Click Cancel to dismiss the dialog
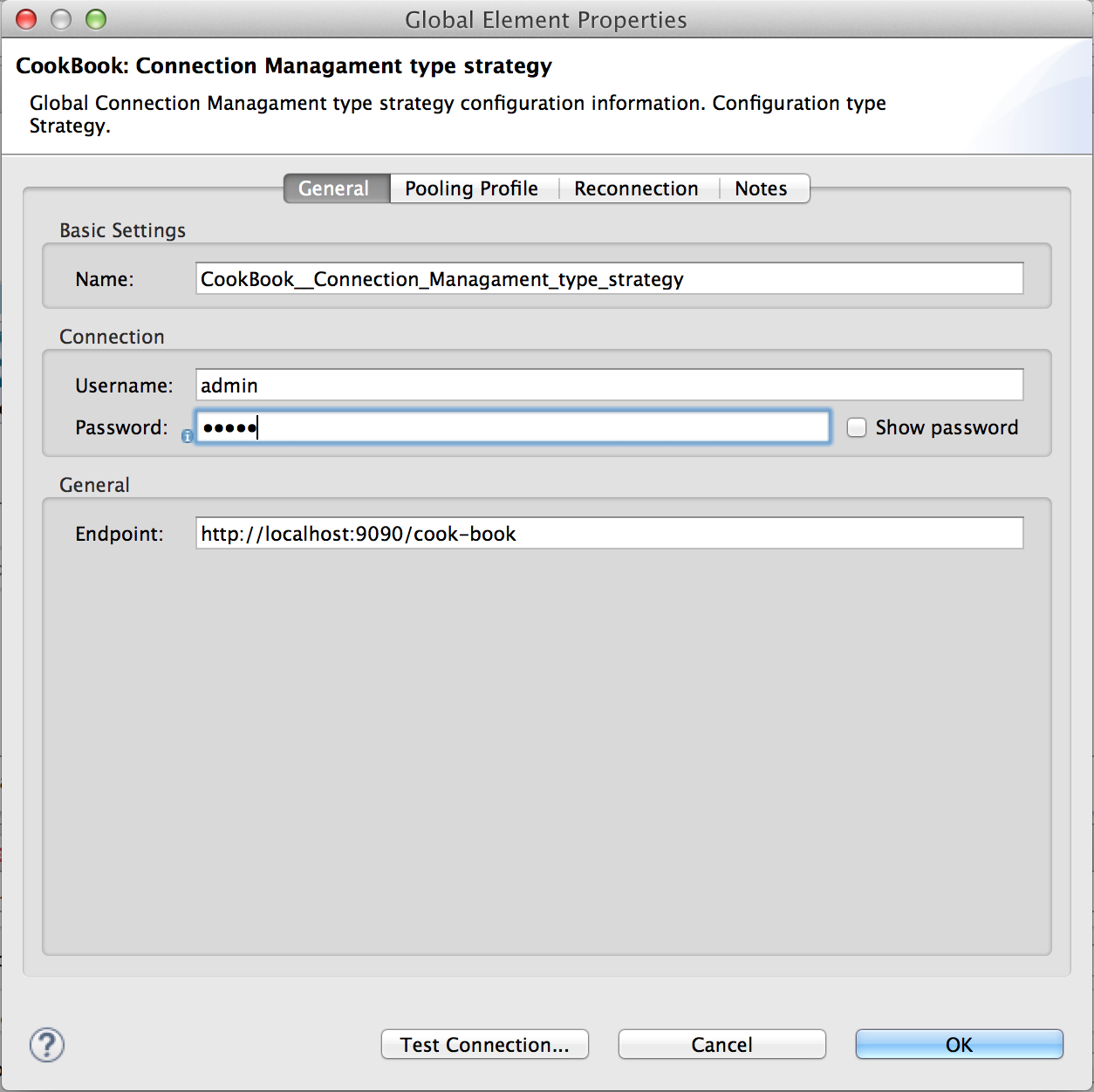 tap(721, 1044)
